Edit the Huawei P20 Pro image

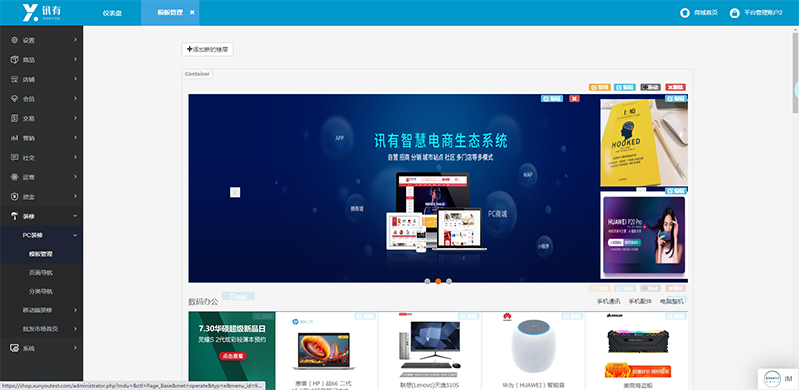pyautogui.click(x=676, y=191)
